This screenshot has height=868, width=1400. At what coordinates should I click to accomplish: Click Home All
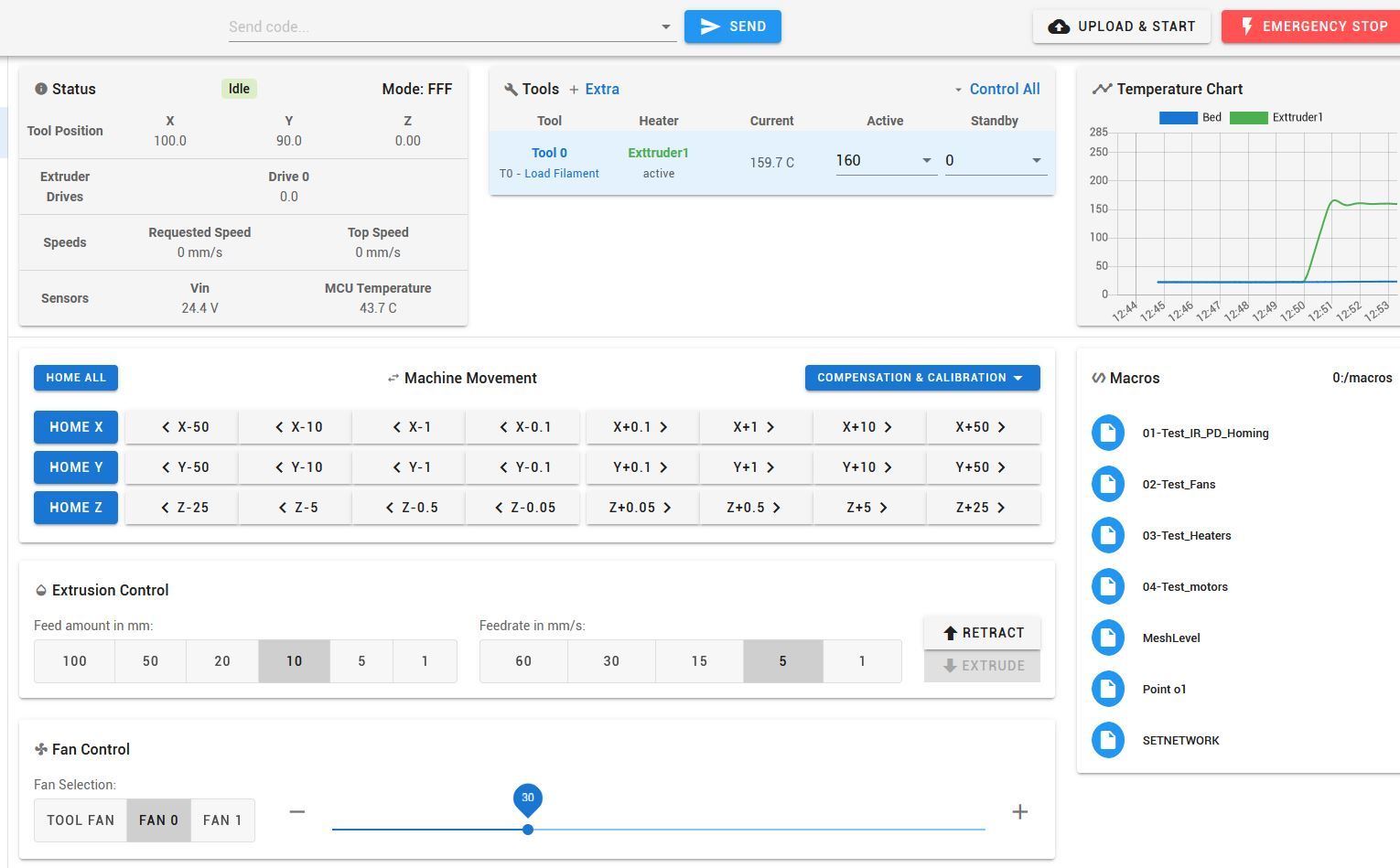click(x=76, y=378)
